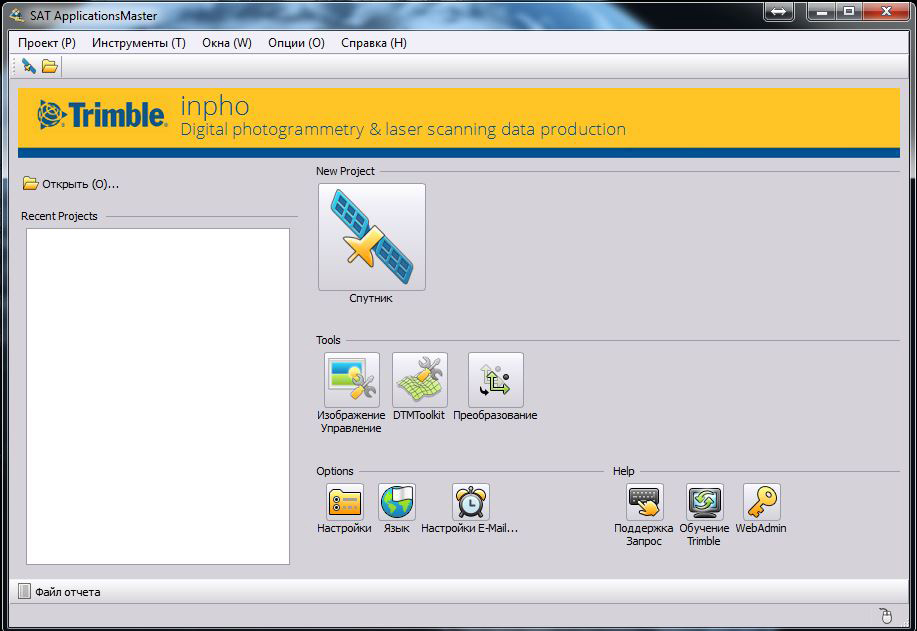917x631 pixels.
Task: Click the Открыть (O)... folder link
Action: point(71,184)
